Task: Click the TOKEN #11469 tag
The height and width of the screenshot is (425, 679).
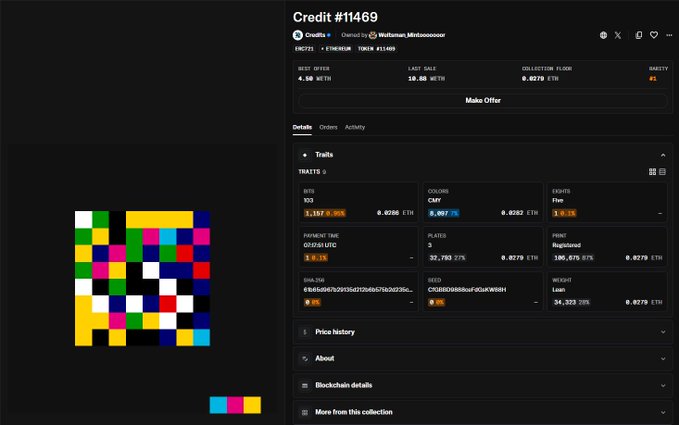Action: tap(376, 49)
